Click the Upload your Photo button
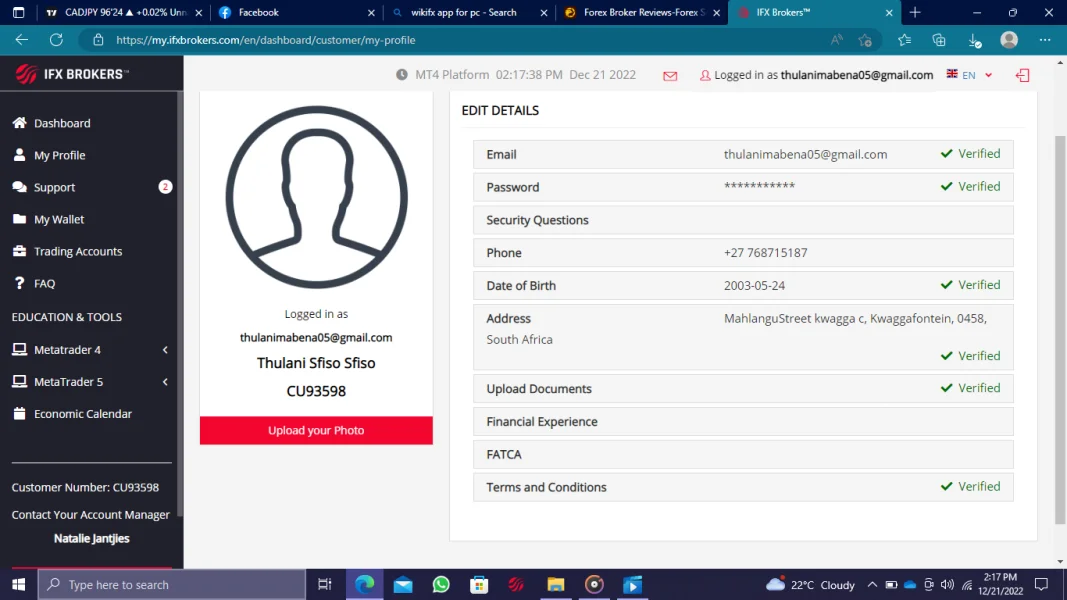 316,431
